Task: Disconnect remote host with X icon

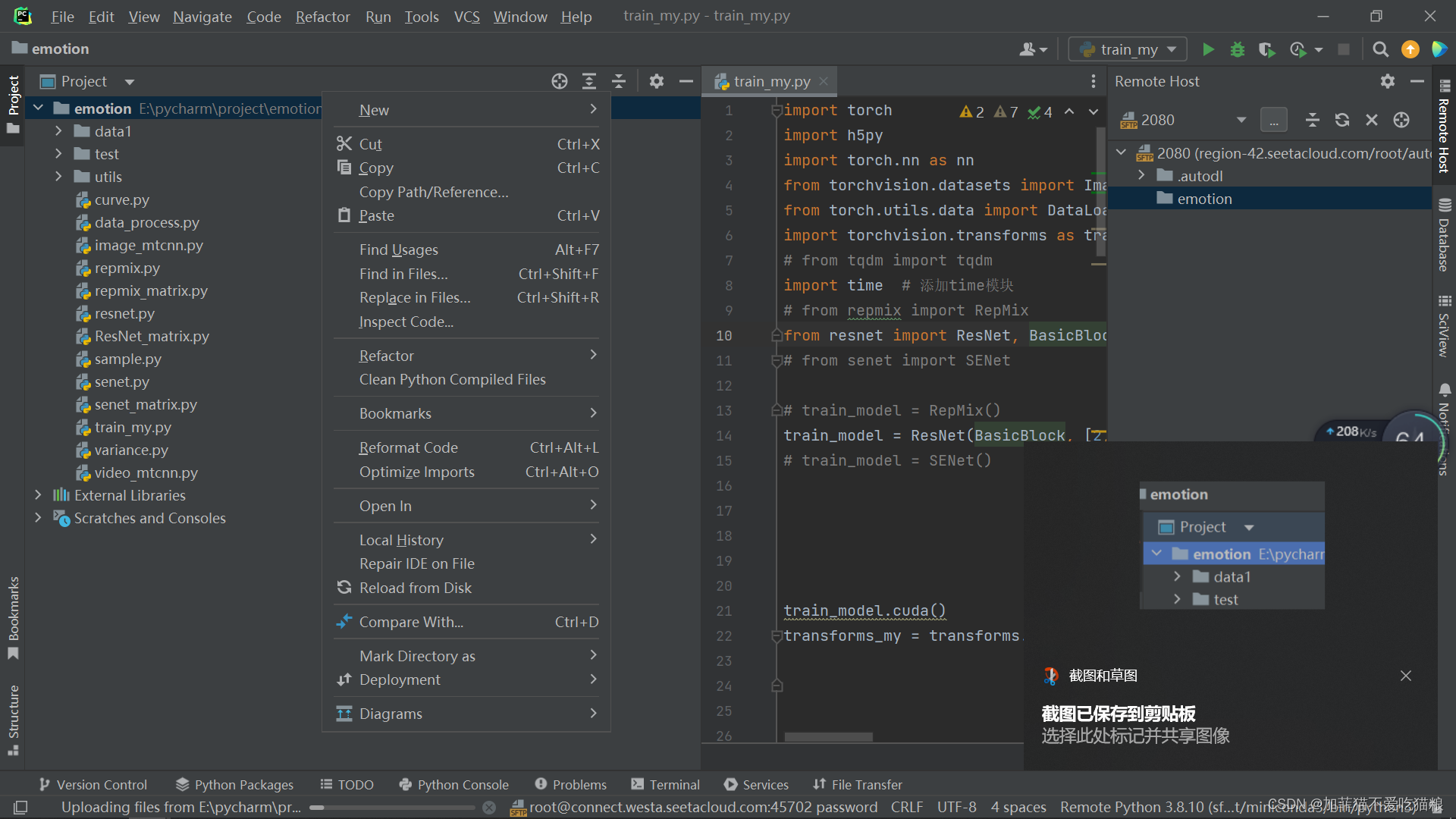Action: point(1372,120)
